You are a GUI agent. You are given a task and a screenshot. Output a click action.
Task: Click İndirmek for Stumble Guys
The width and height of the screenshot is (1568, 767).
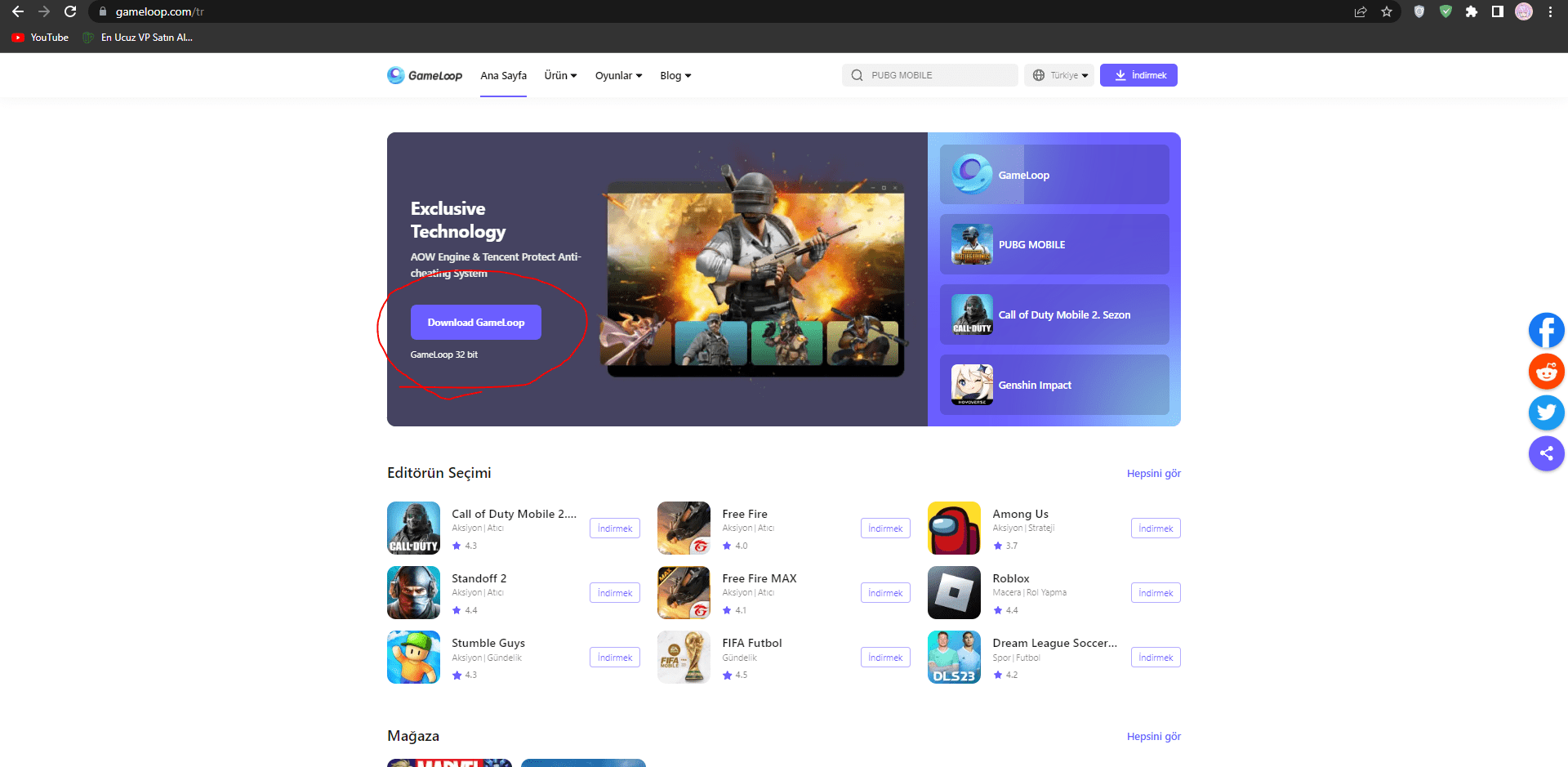point(615,658)
